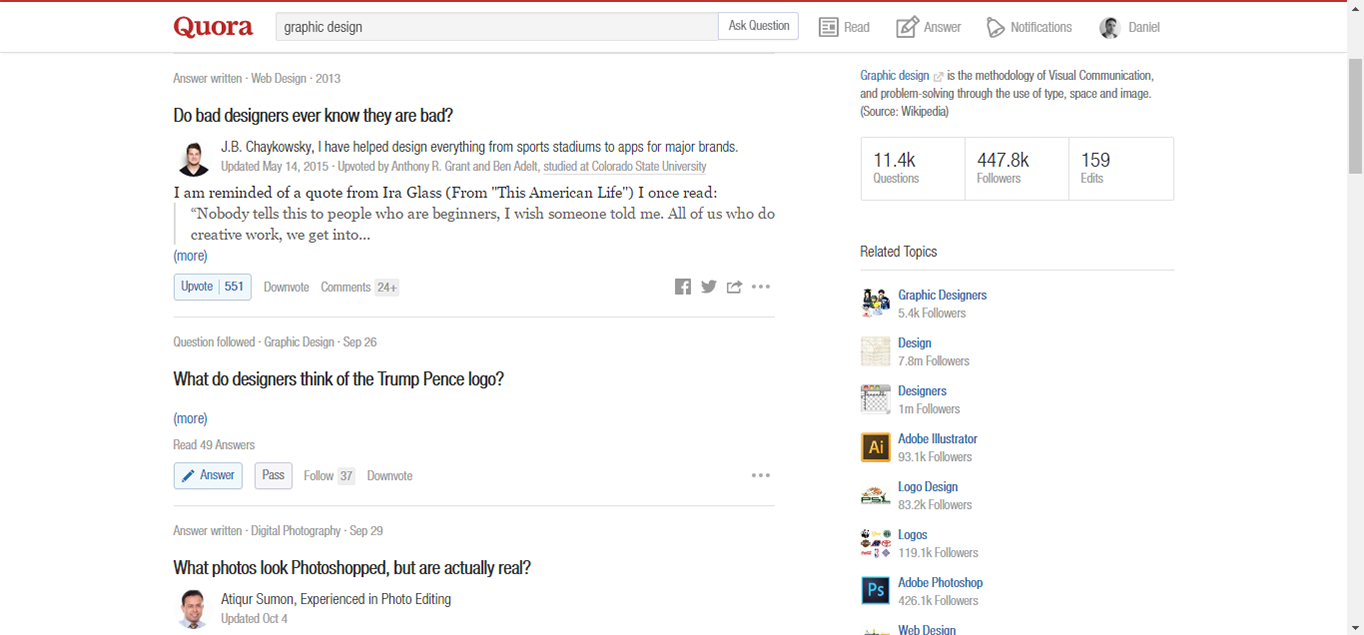Viewport: 1364px width, 635px height.
Task: Open Logo Design topic icon
Action: 876,495
